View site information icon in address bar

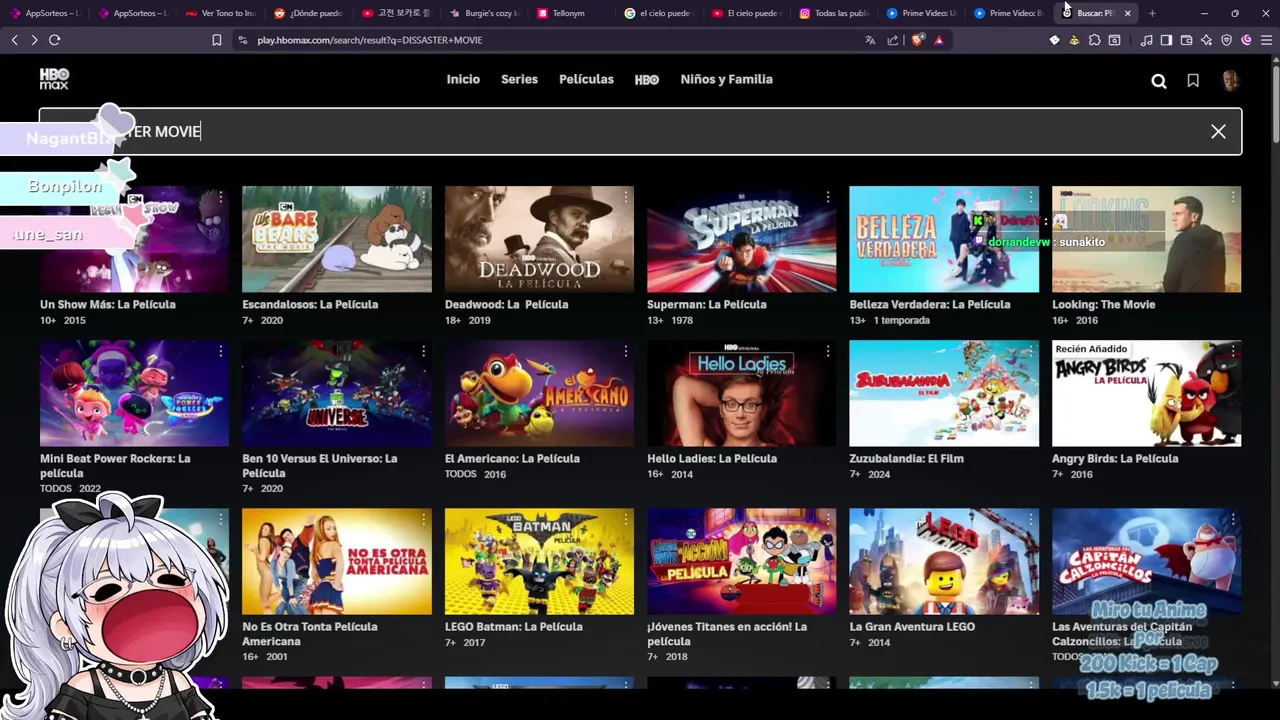click(242, 40)
